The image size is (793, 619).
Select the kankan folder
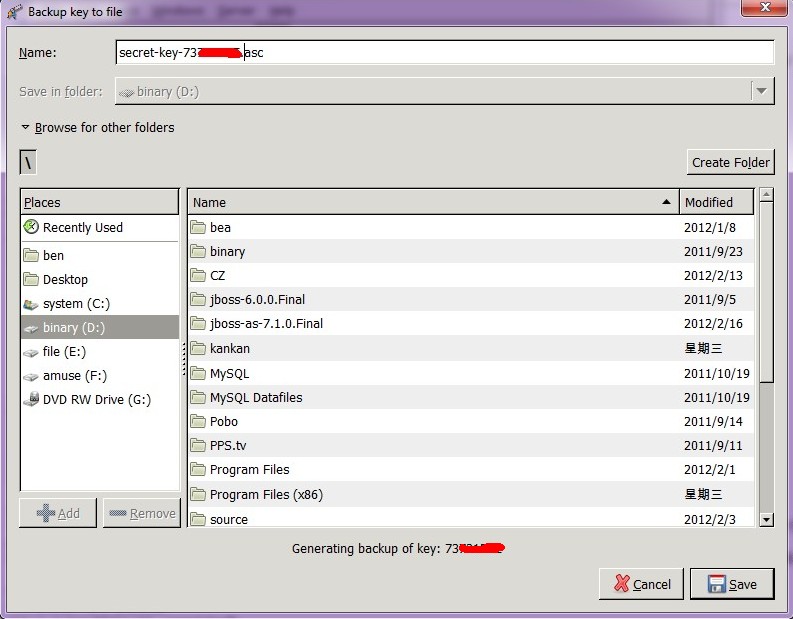coord(471,348)
